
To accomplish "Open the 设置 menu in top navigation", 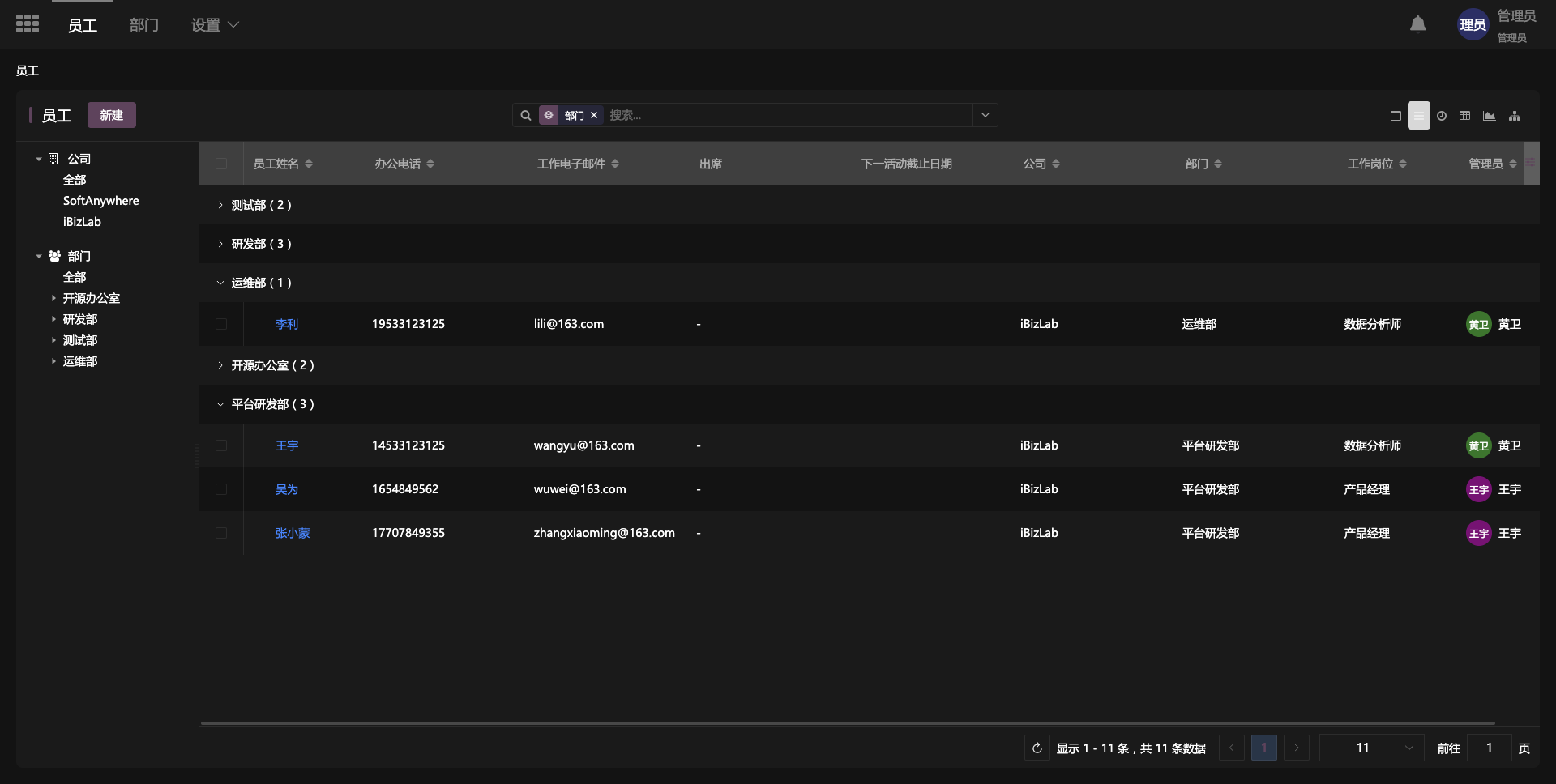I will 215,25.
